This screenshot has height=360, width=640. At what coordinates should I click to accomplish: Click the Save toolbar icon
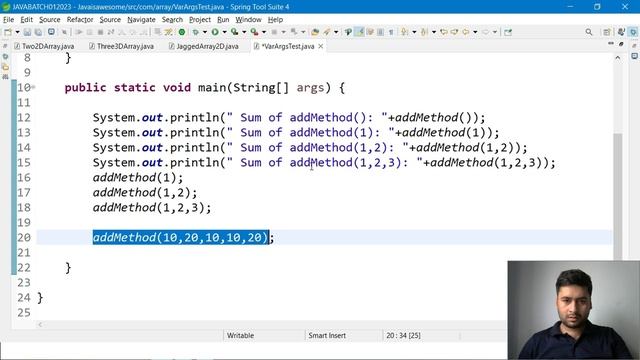coord(27,32)
